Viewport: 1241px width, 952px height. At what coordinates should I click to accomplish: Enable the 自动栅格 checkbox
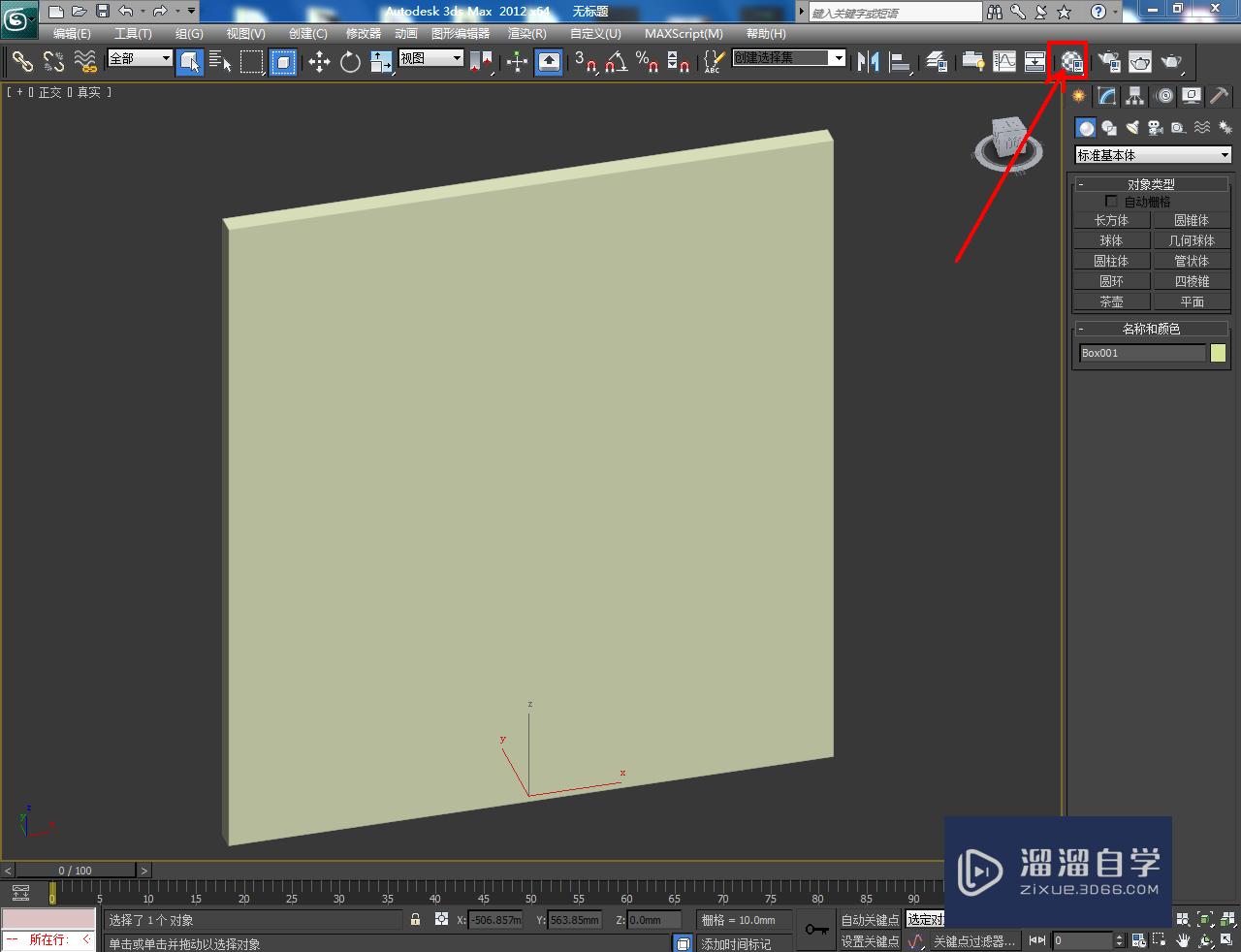coord(1112,202)
